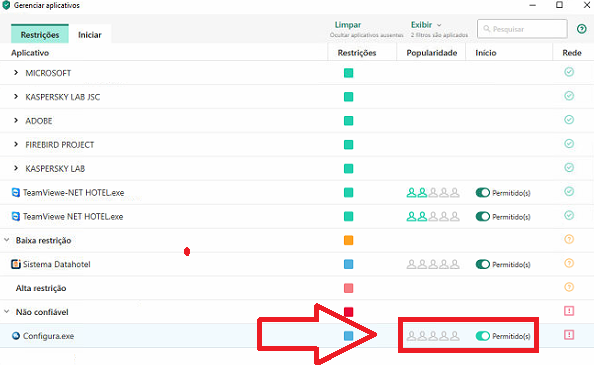Screen dimensions: 594x365
Task: Select the Alta restrição group row
Action: [x=297, y=288]
